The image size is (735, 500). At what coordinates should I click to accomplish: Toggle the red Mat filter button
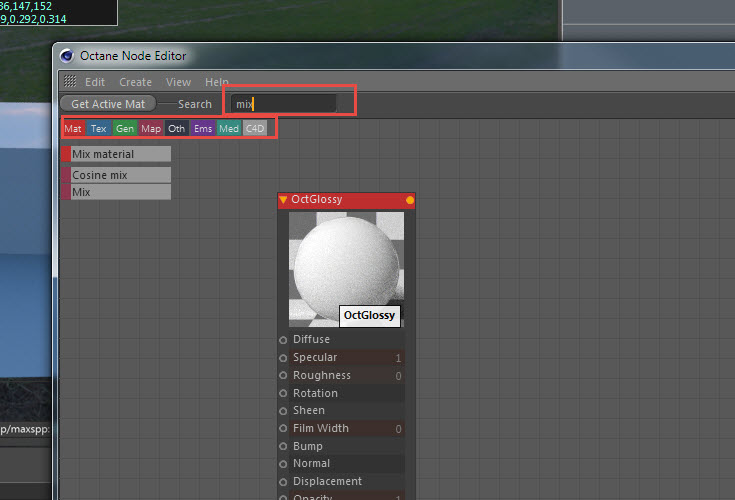(x=73, y=128)
